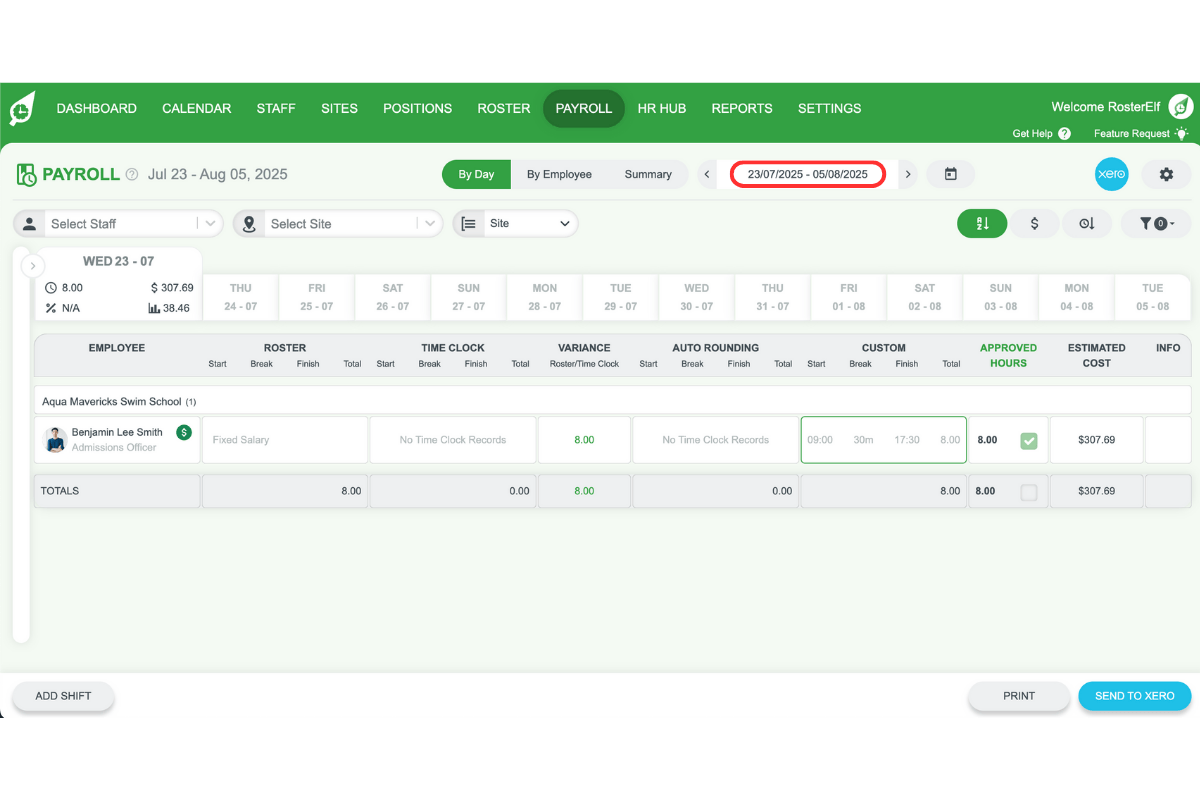Open the ROSTER menu item
The image size is (1200, 800).
[x=503, y=108]
